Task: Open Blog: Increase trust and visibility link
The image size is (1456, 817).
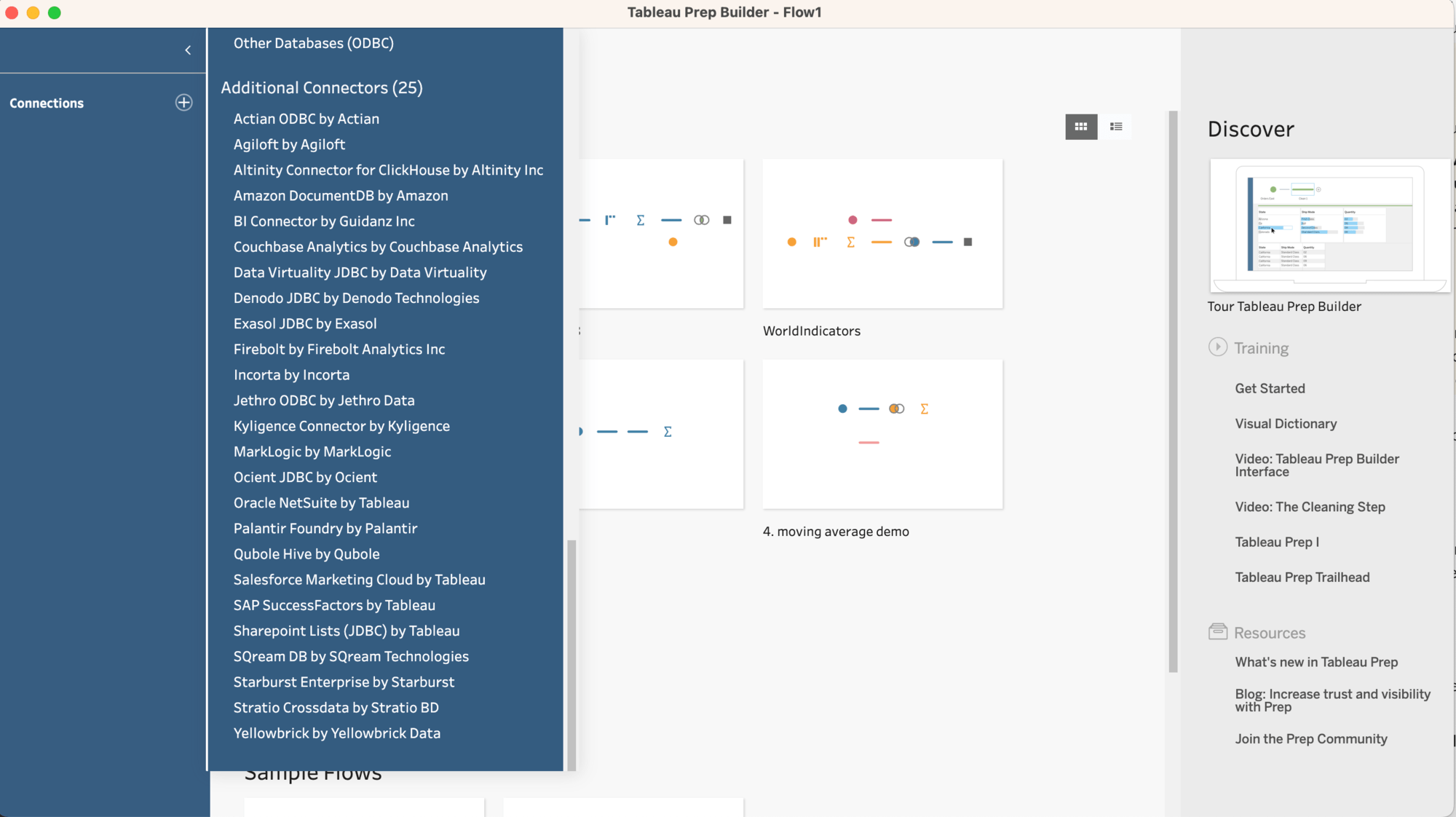Action: click(x=1332, y=700)
